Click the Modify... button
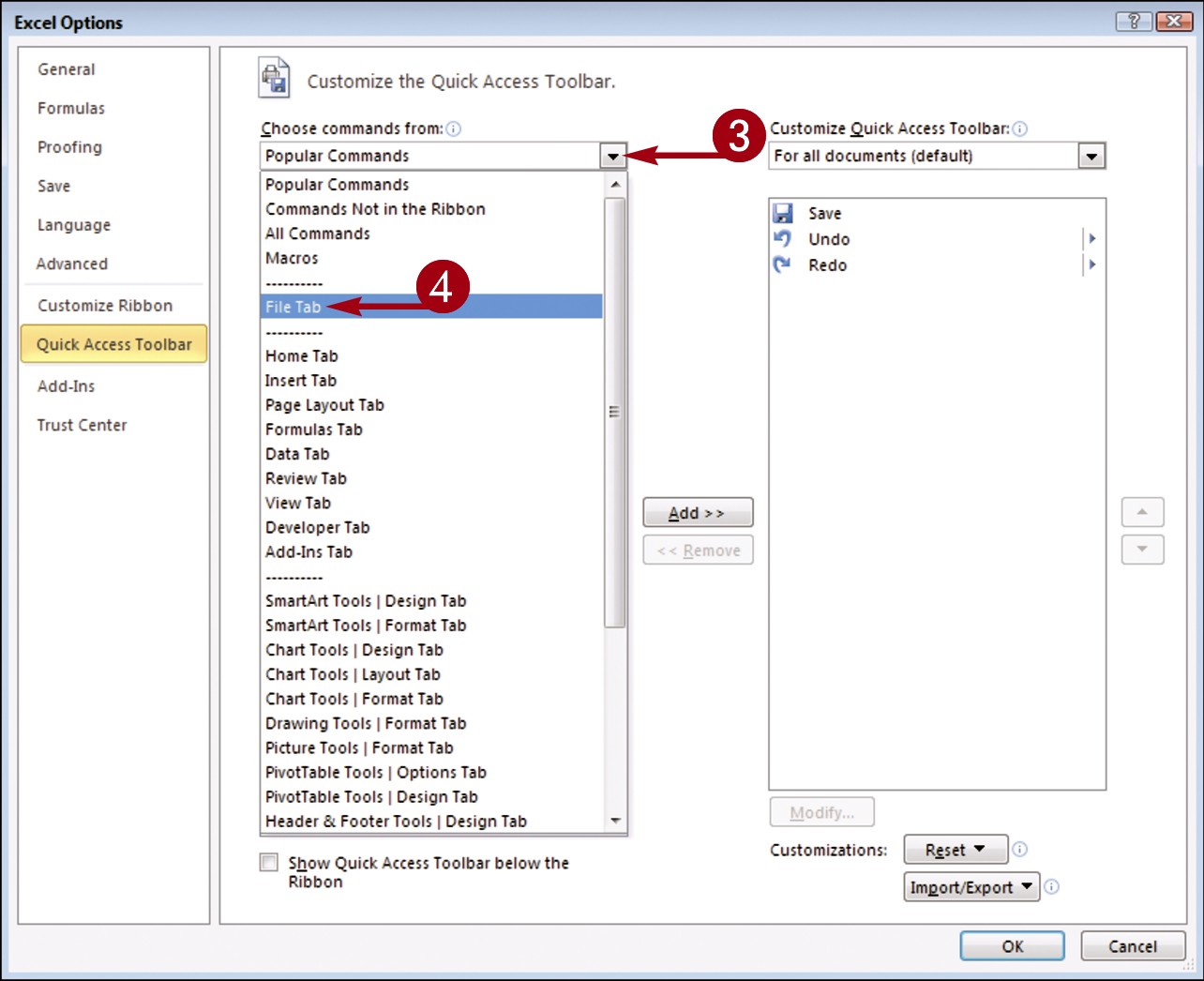This screenshot has height=981, width=1204. (x=822, y=812)
